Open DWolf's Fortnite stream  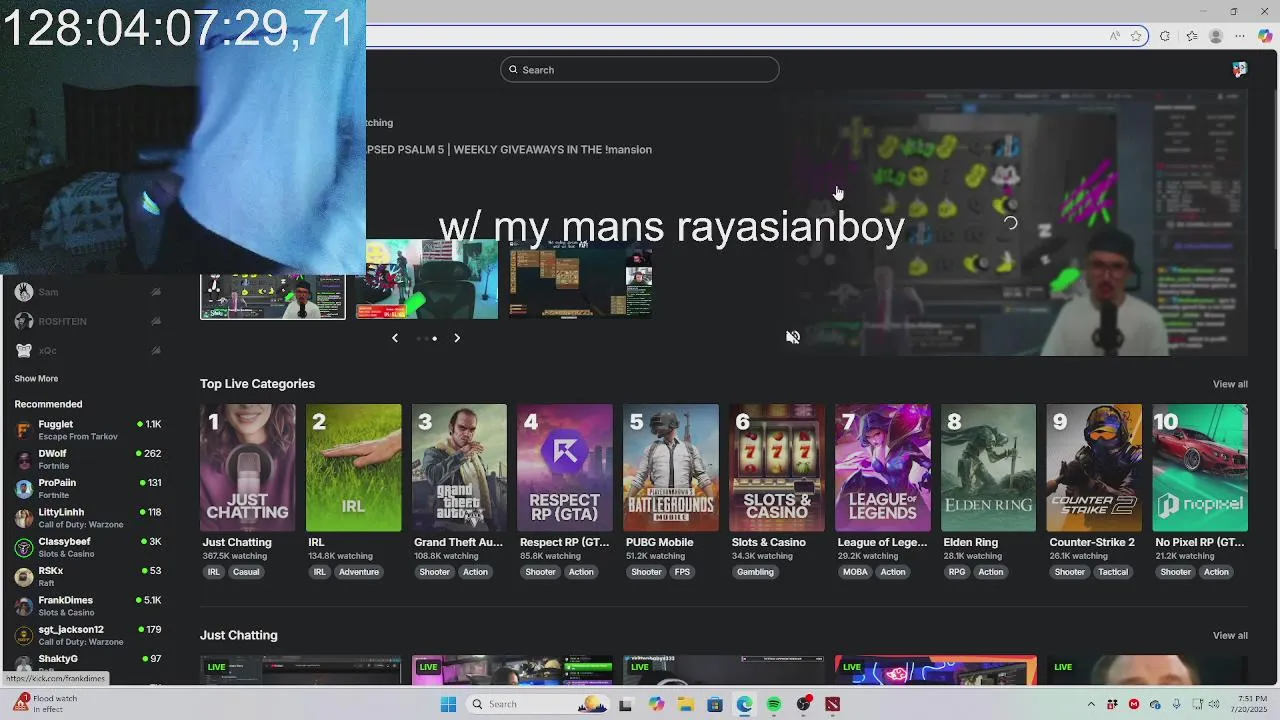pos(88,459)
